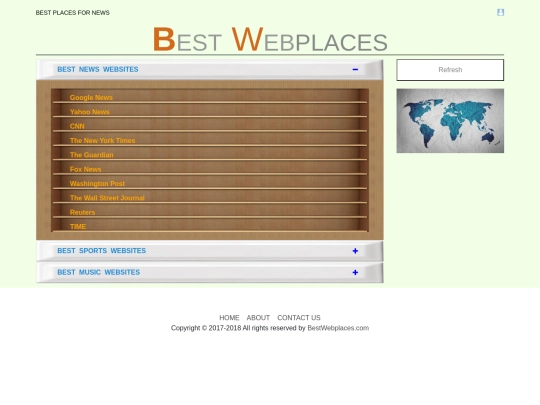
Task: Click the BestWebplaces.com copyright link
Action: tap(338, 328)
